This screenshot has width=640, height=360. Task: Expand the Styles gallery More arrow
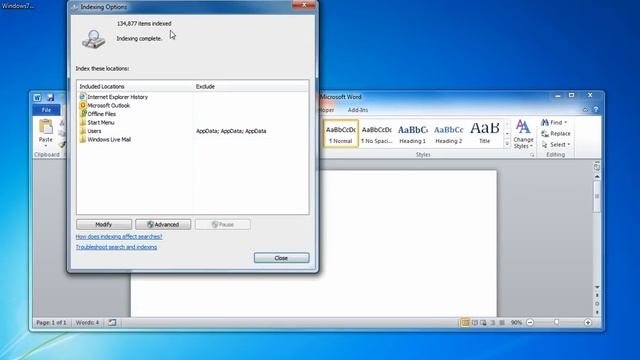point(507,143)
